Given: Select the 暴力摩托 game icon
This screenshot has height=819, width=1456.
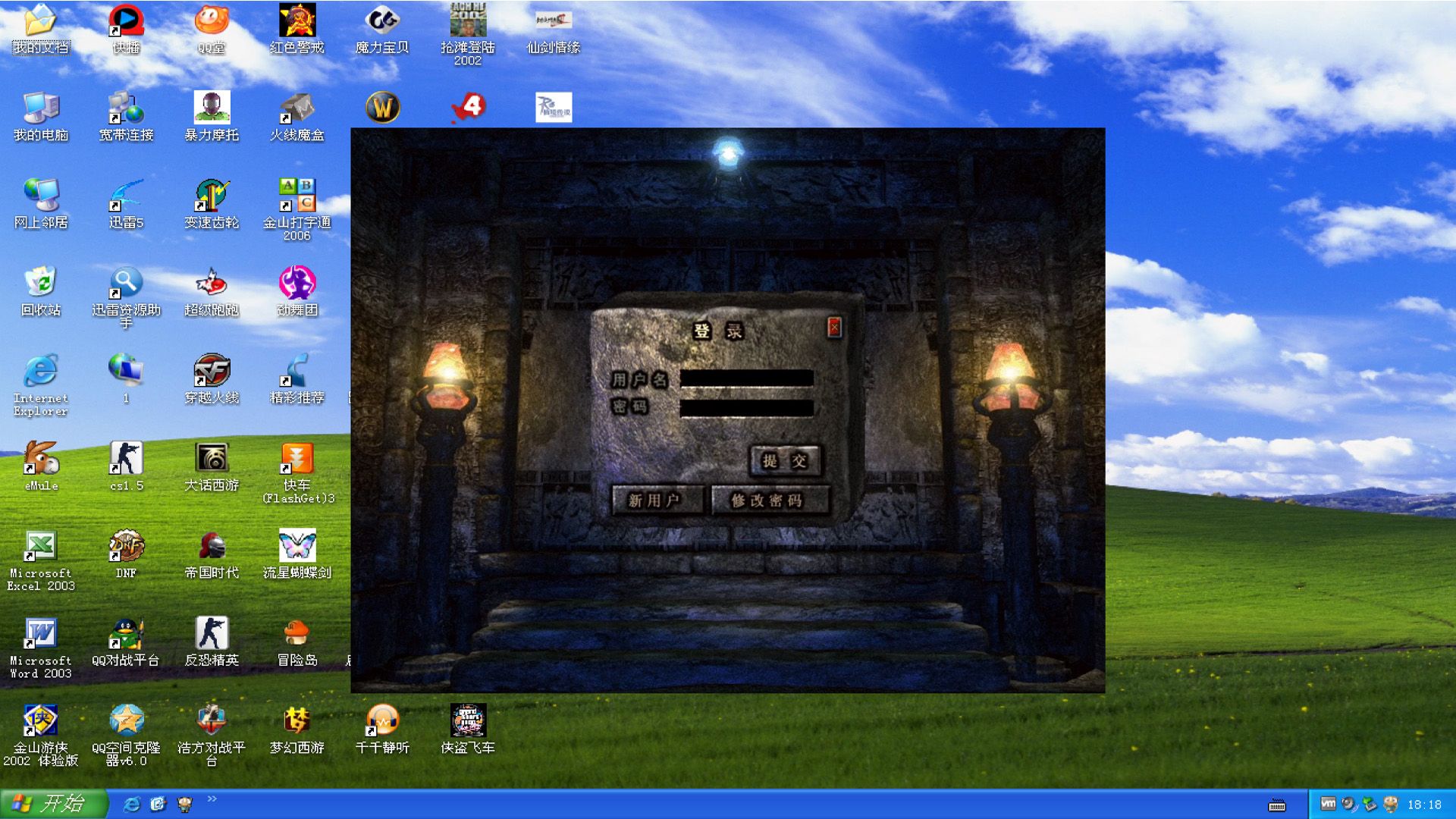Looking at the screenshot, I should point(212,118).
